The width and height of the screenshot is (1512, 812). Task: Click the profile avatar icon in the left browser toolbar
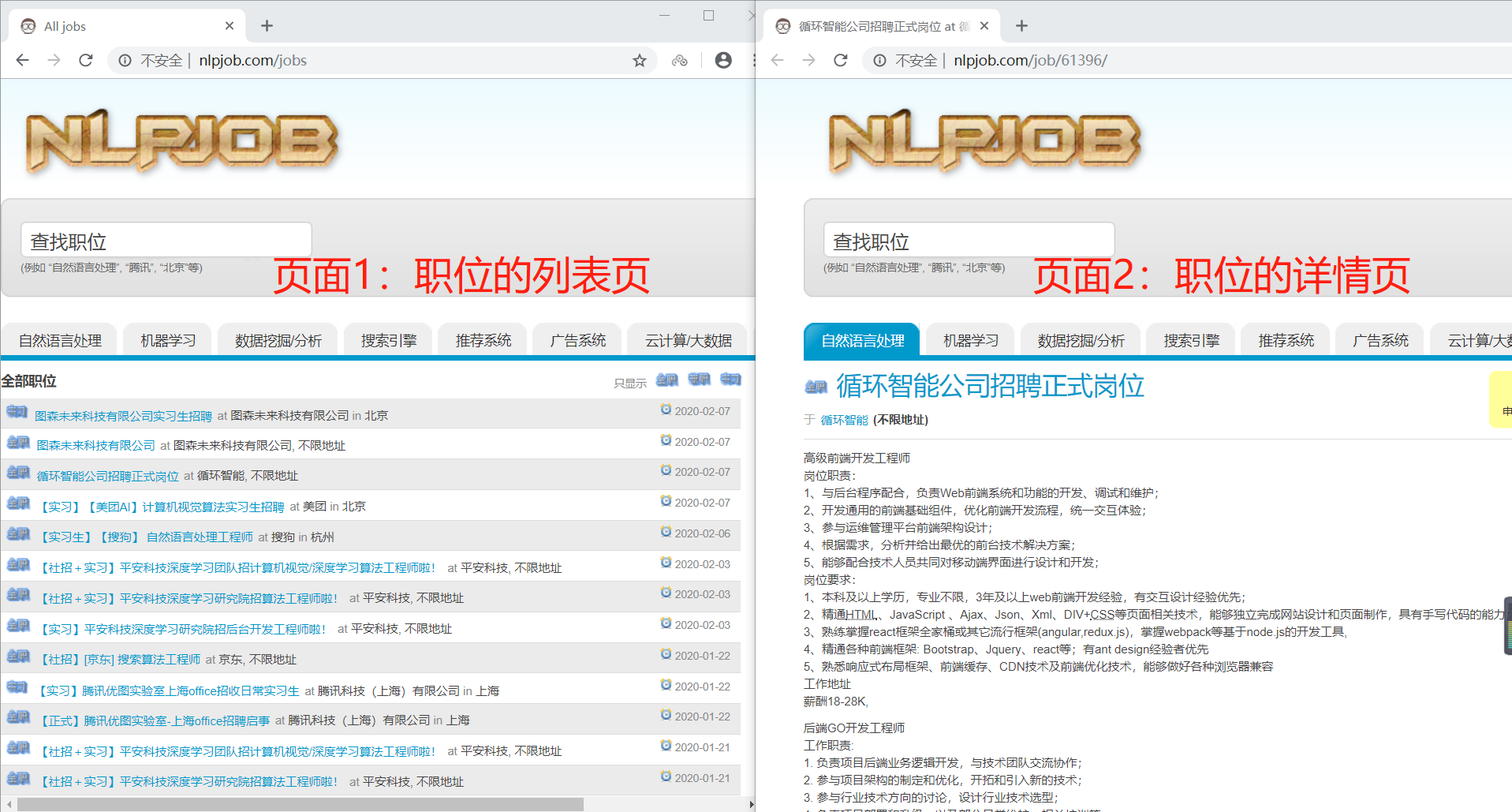[723, 60]
